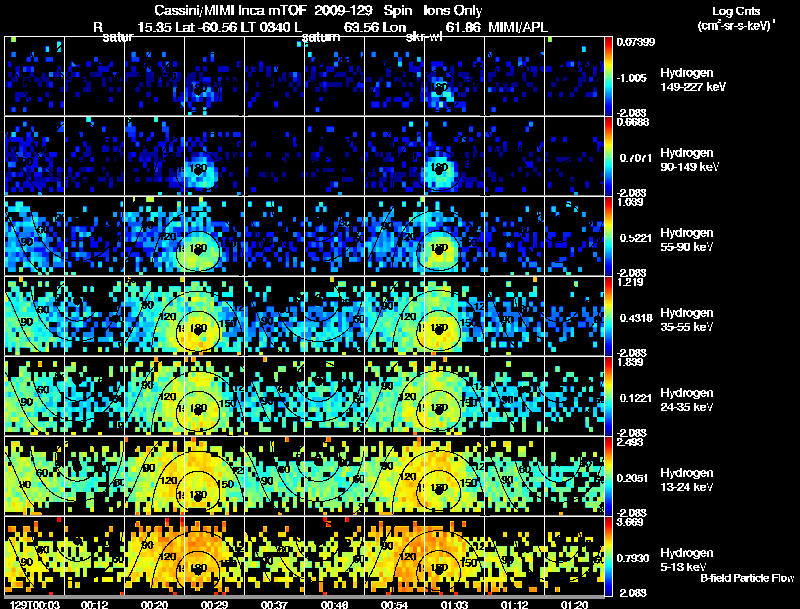Open the 129T00:03 panel in Hydrogen 13-24 keV row
800x609 pixels.
[x=34, y=477]
